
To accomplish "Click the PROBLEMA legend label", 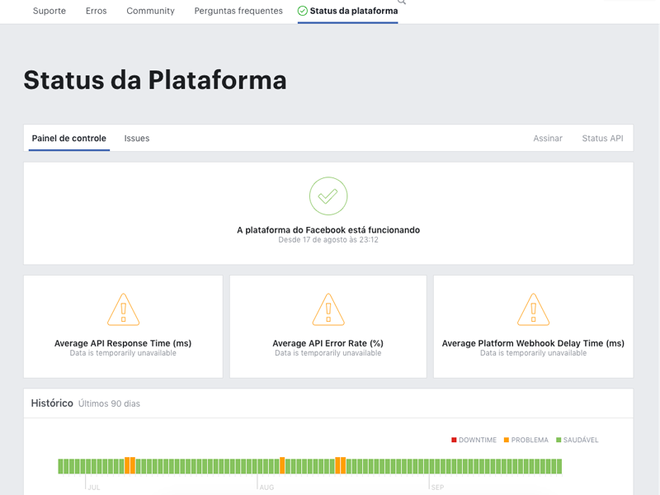I will click(x=530, y=440).
